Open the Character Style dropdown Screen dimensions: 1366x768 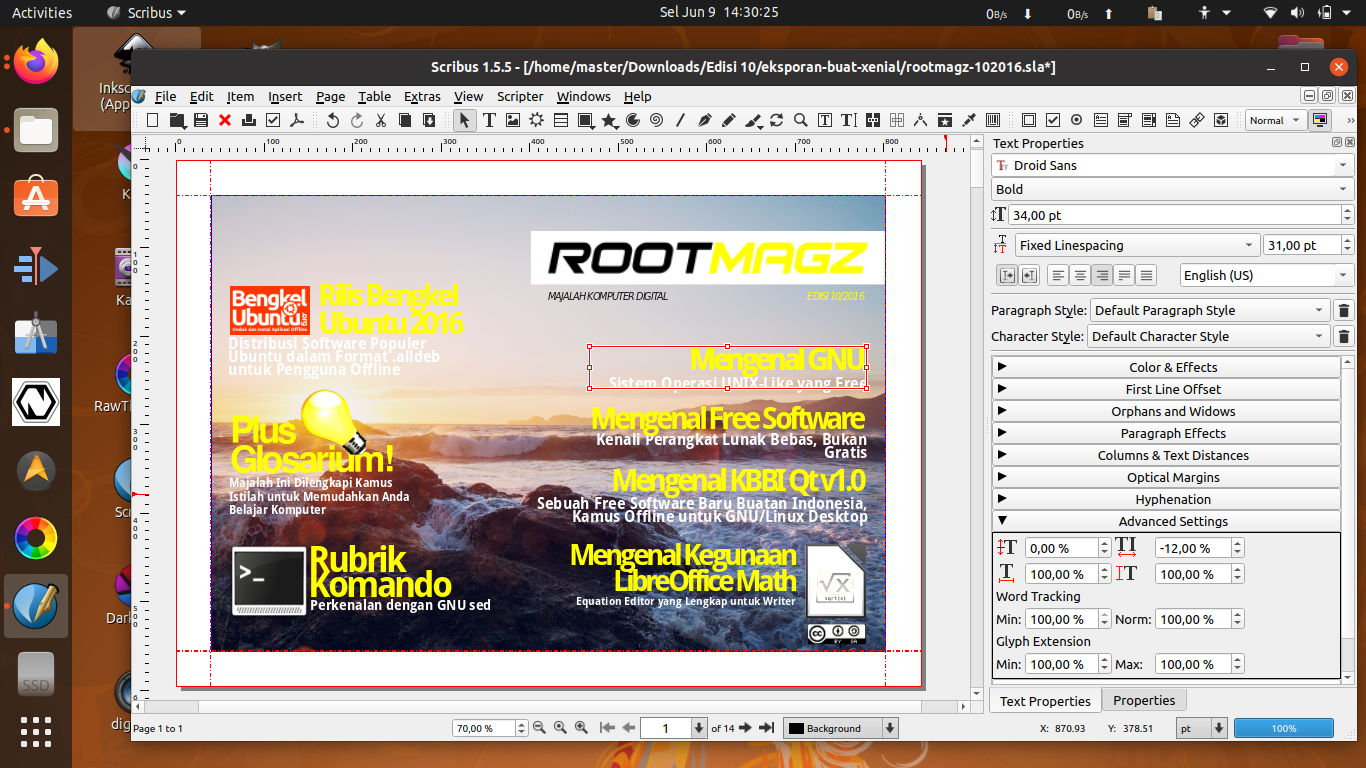coord(1209,336)
